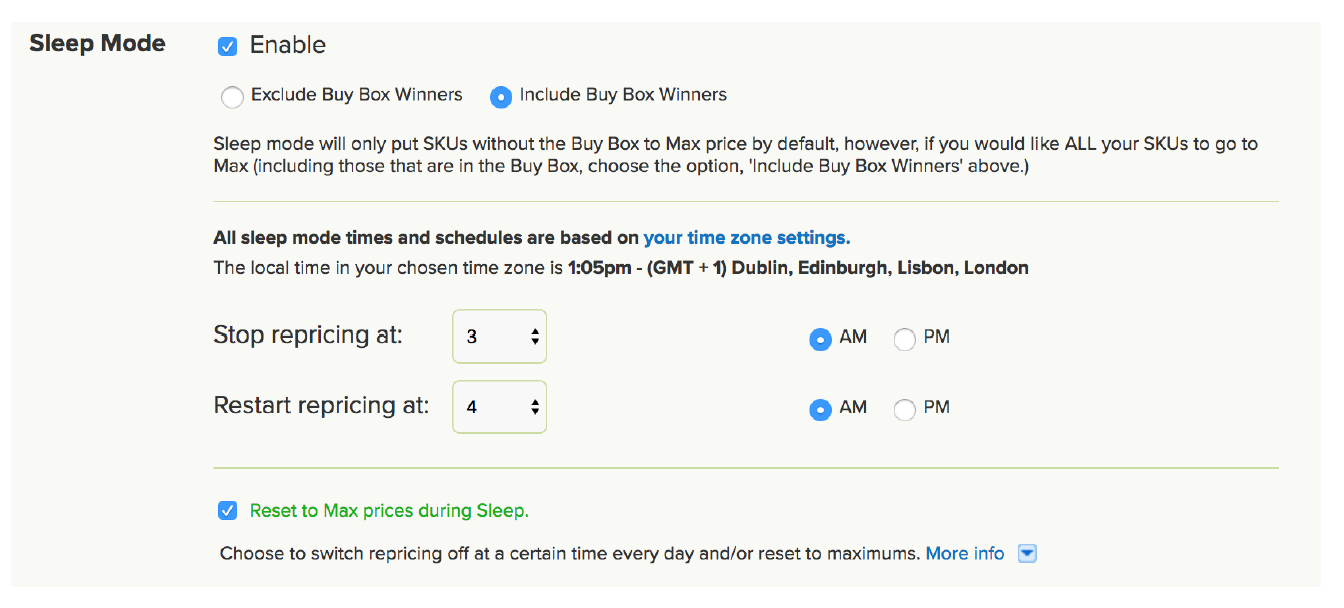The width and height of the screenshot is (1344, 608).
Task: Choose AM for the Stop repricing time
Action: click(x=820, y=339)
